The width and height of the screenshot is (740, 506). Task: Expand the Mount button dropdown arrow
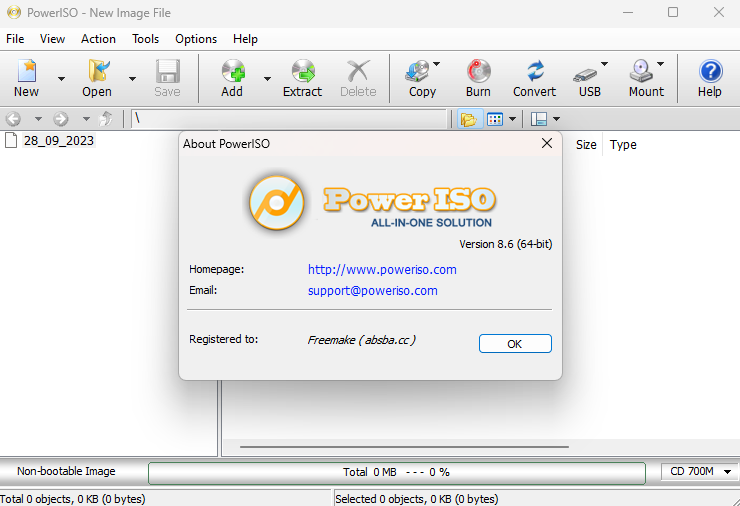(x=660, y=64)
